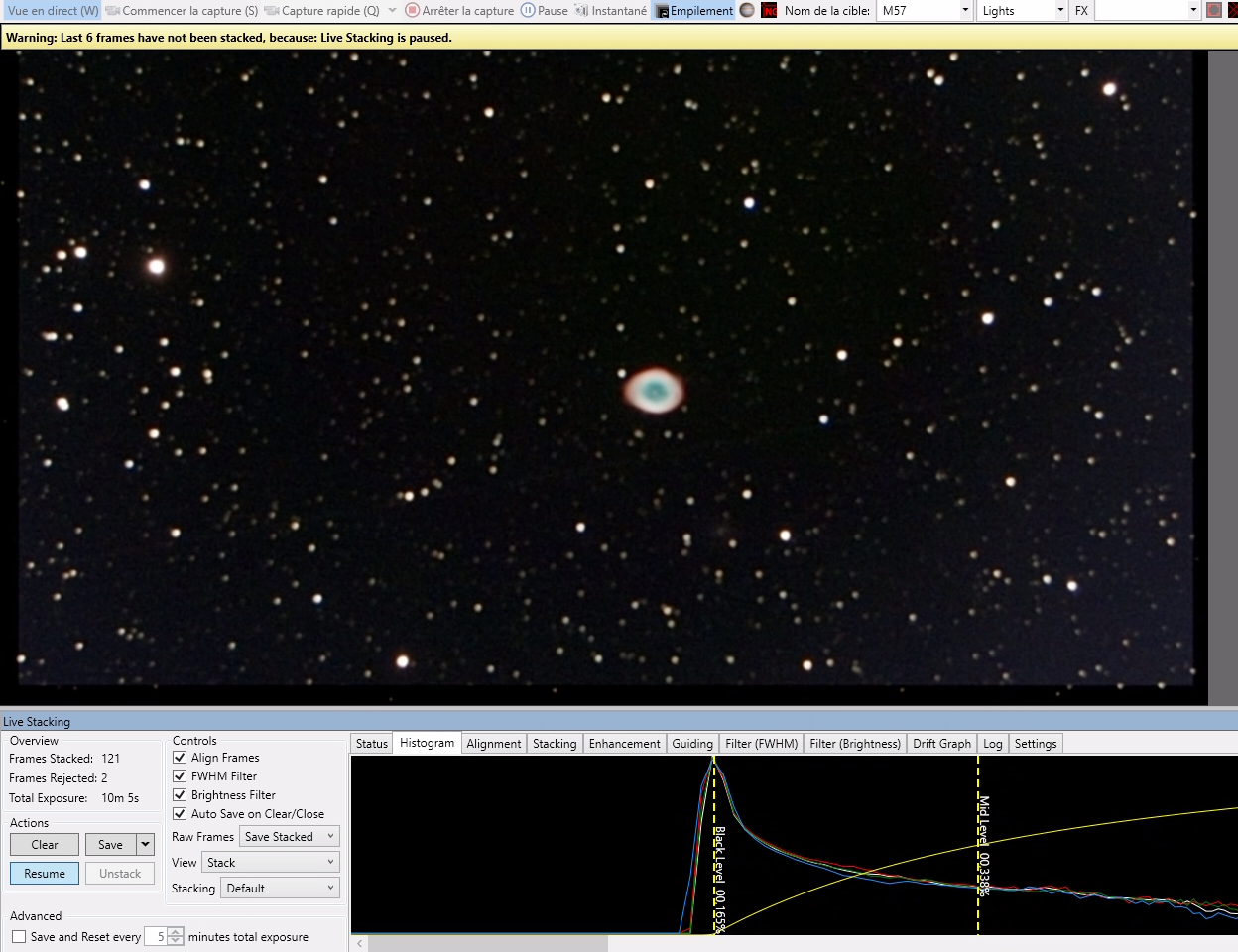Click the Clear button

45,845
